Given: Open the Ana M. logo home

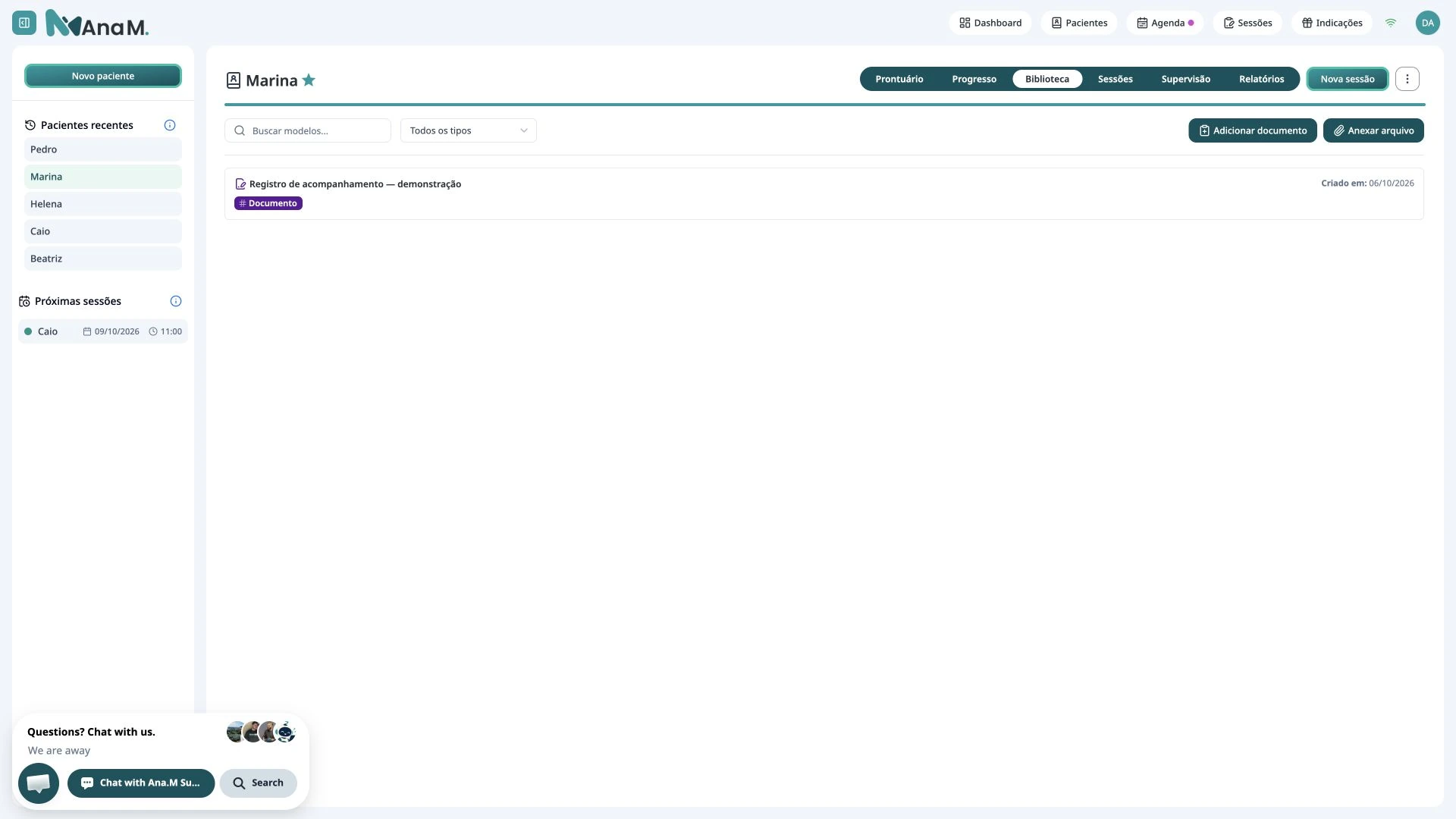Looking at the screenshot, I should [x=97, y=24].
